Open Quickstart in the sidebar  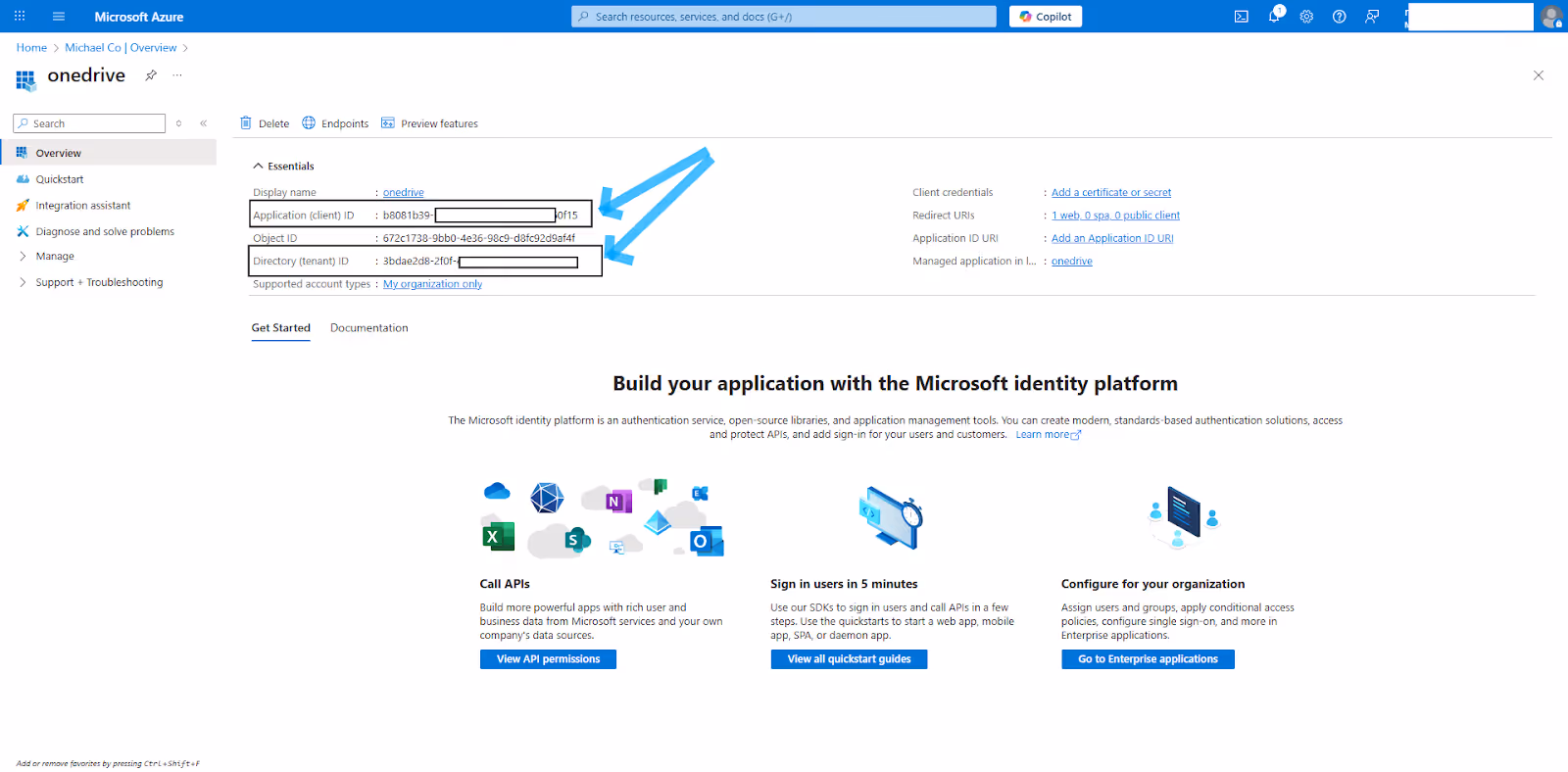coord(60,179)
